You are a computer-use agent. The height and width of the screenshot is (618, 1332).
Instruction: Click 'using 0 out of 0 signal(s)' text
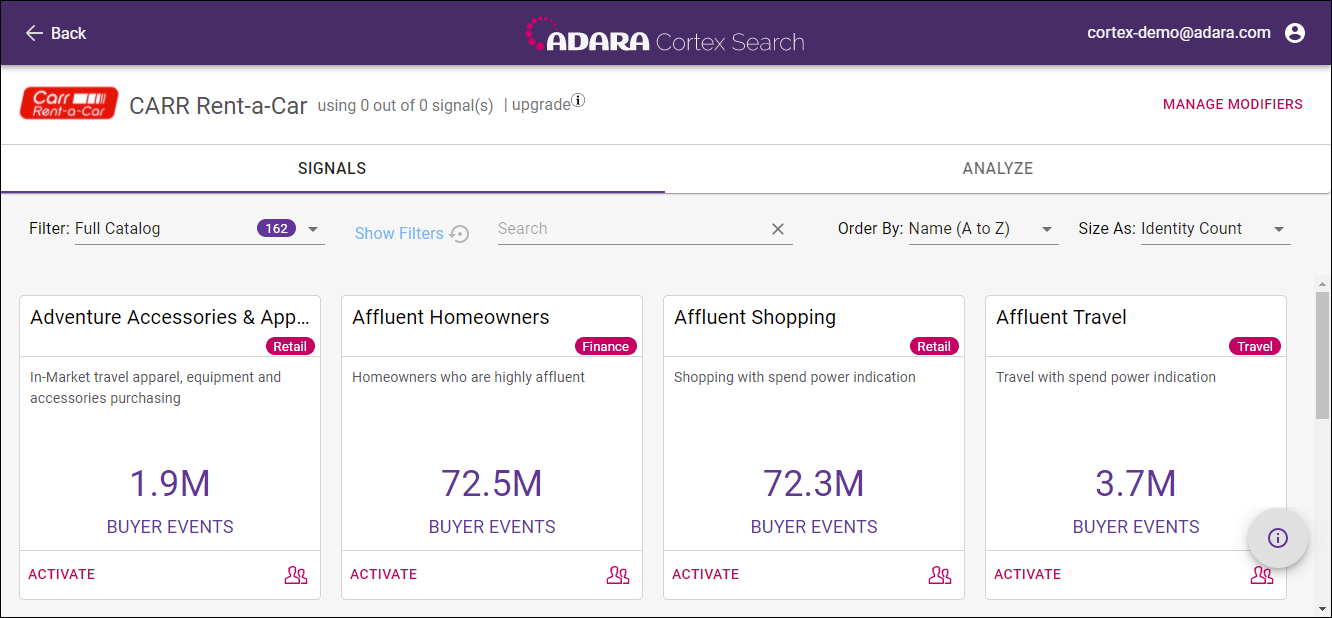click(405, 105)
